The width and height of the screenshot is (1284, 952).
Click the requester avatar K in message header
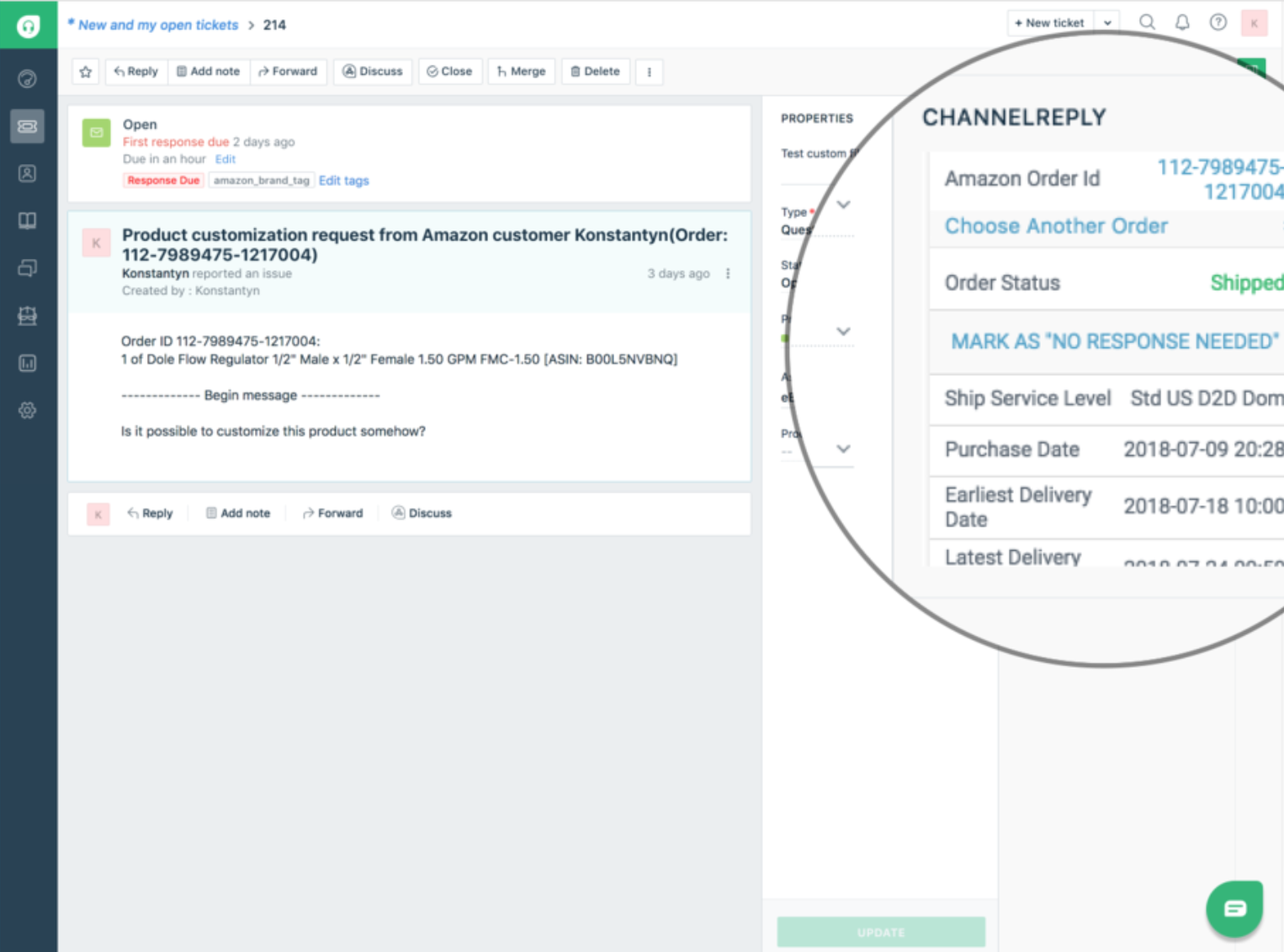tap(96, 243)
